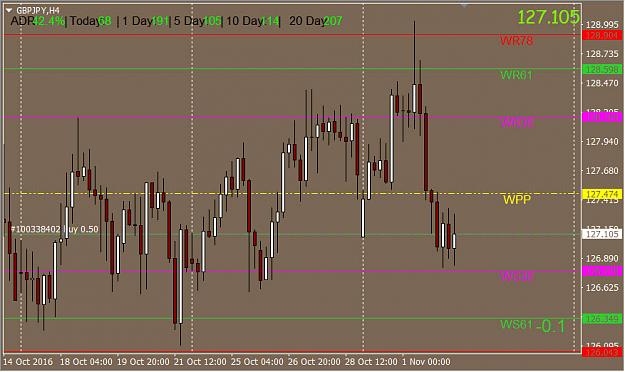Viewport: 625px width, 372px height.
Task: Click the 128.995 price scale value
Action: [602, 25]
